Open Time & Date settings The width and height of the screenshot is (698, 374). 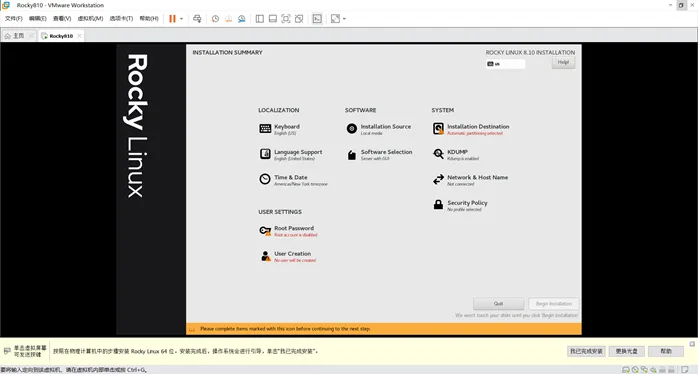click(293, 180)
